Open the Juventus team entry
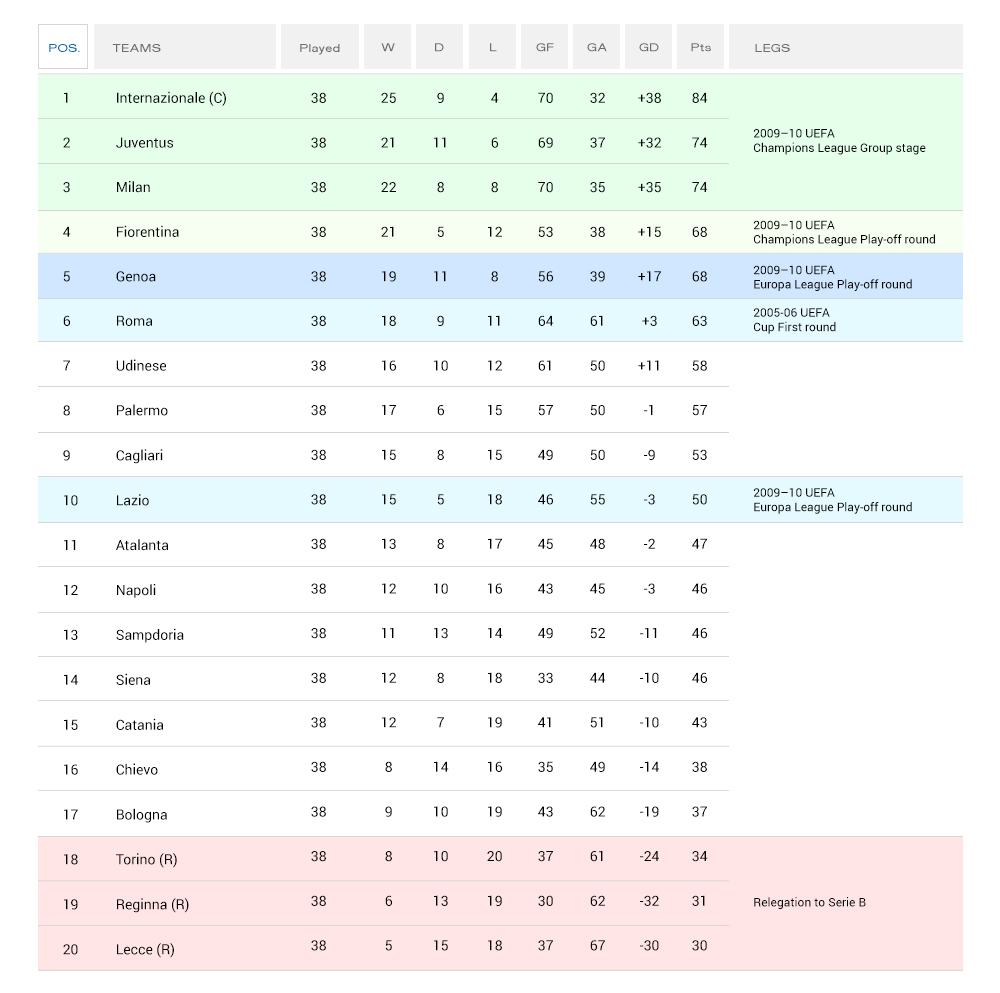The image size is (1000, 993). click(x=144, y=142)
